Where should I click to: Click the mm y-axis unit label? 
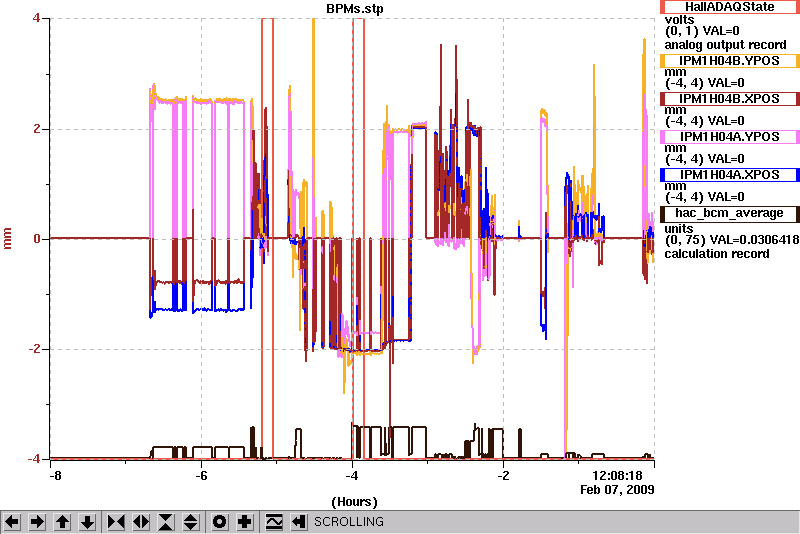click(x=7, y=239)
